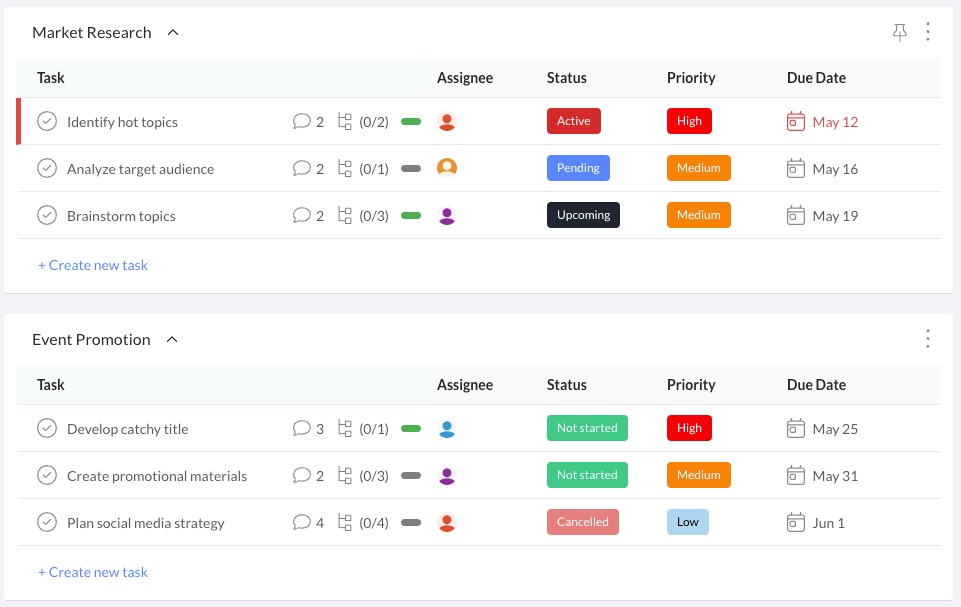Click calendar icon for May 12 due date
The height and width of the screenshot is (607, 961).
pyautogui.click(x=795, y=121)
